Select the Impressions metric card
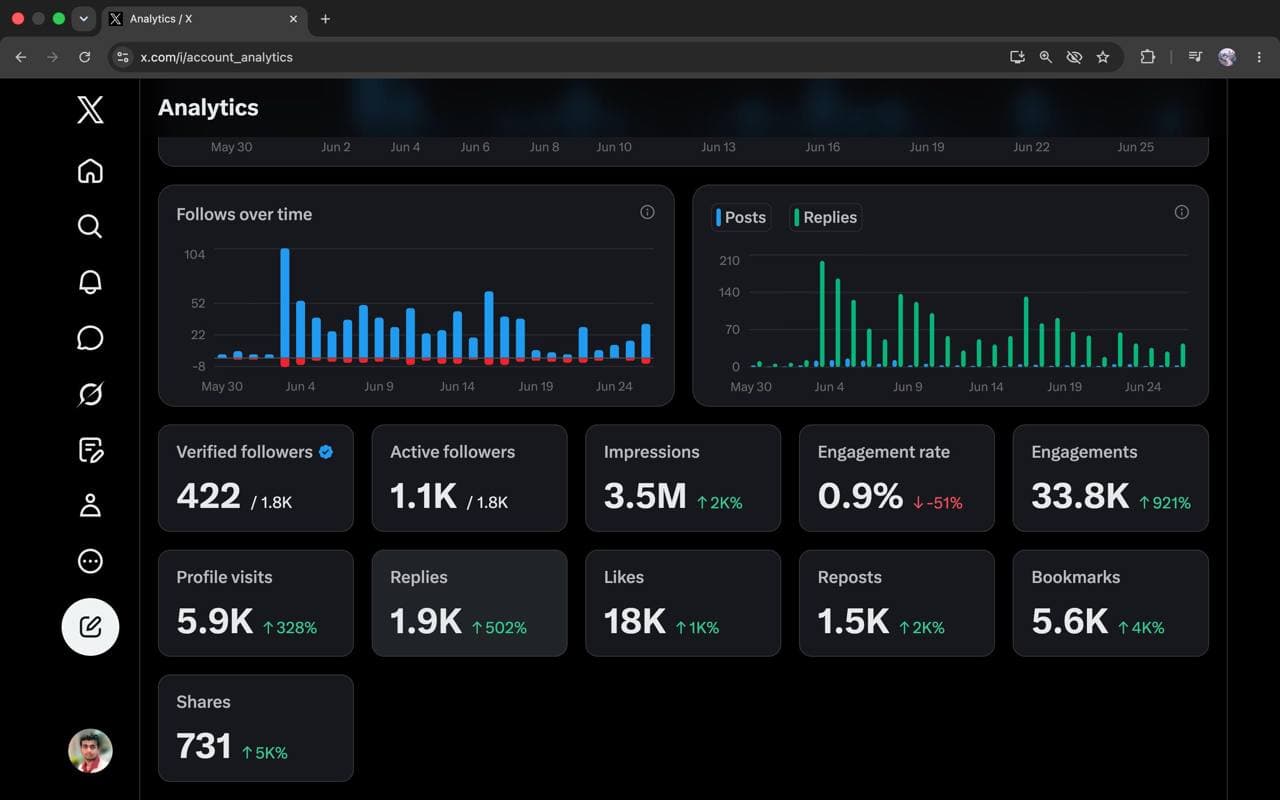The height and width of the screenshot is (800, 1280). click(x=683, y=478)
